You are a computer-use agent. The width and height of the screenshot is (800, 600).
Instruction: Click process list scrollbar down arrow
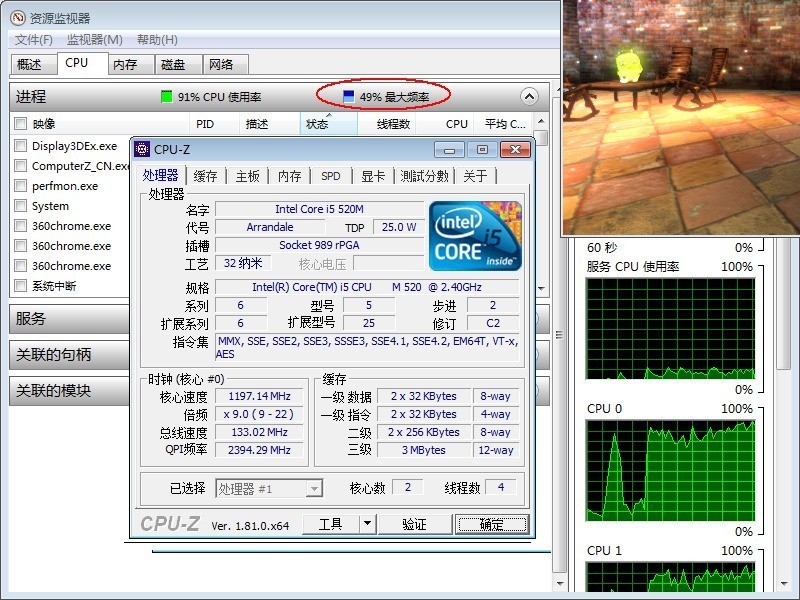tap(541, 289)
